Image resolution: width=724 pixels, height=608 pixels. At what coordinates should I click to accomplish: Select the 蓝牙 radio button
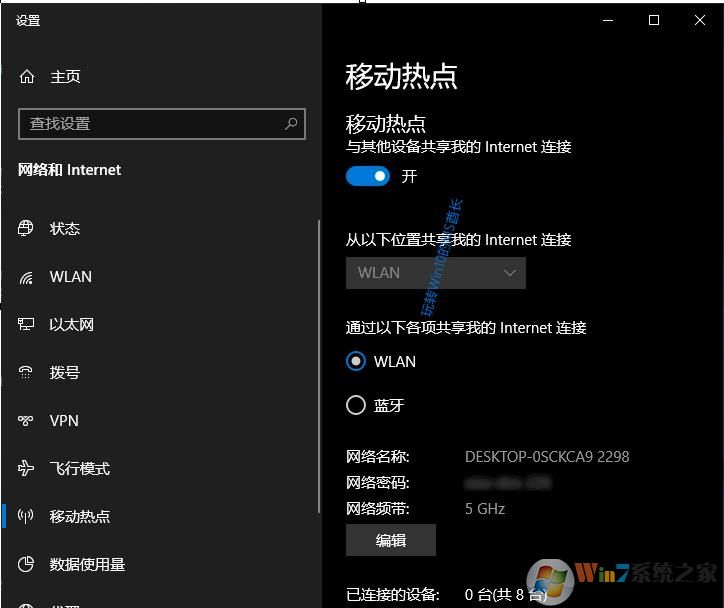tap(356, 405)
